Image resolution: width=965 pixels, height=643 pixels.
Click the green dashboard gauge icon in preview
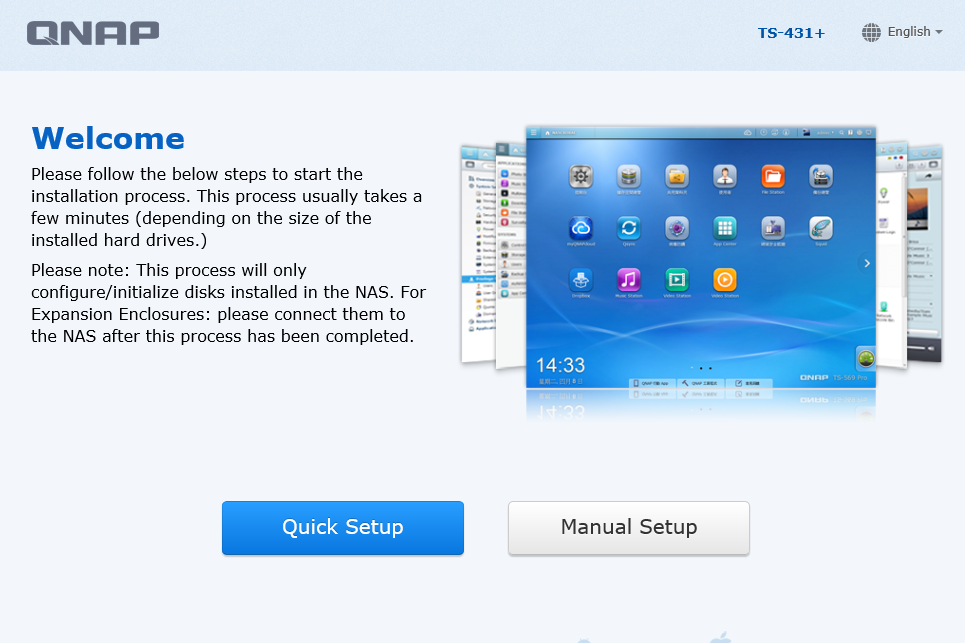tap(866, 358)
